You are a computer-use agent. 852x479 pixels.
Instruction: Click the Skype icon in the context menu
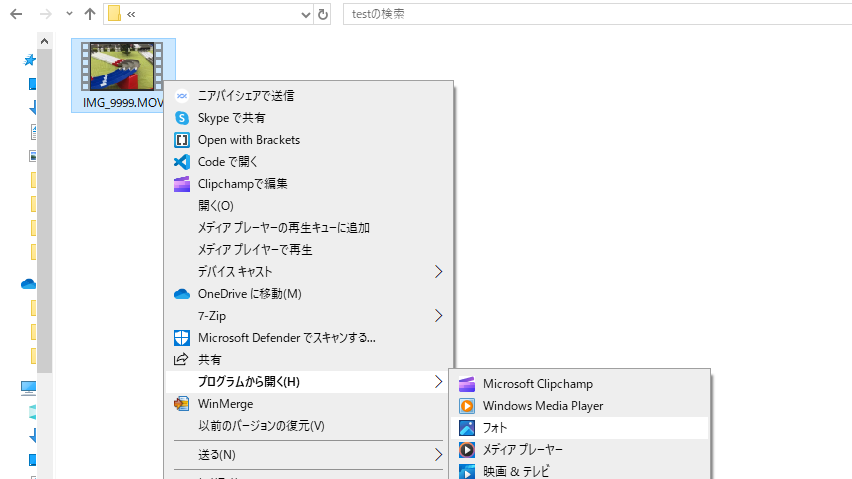pos(181,118)
